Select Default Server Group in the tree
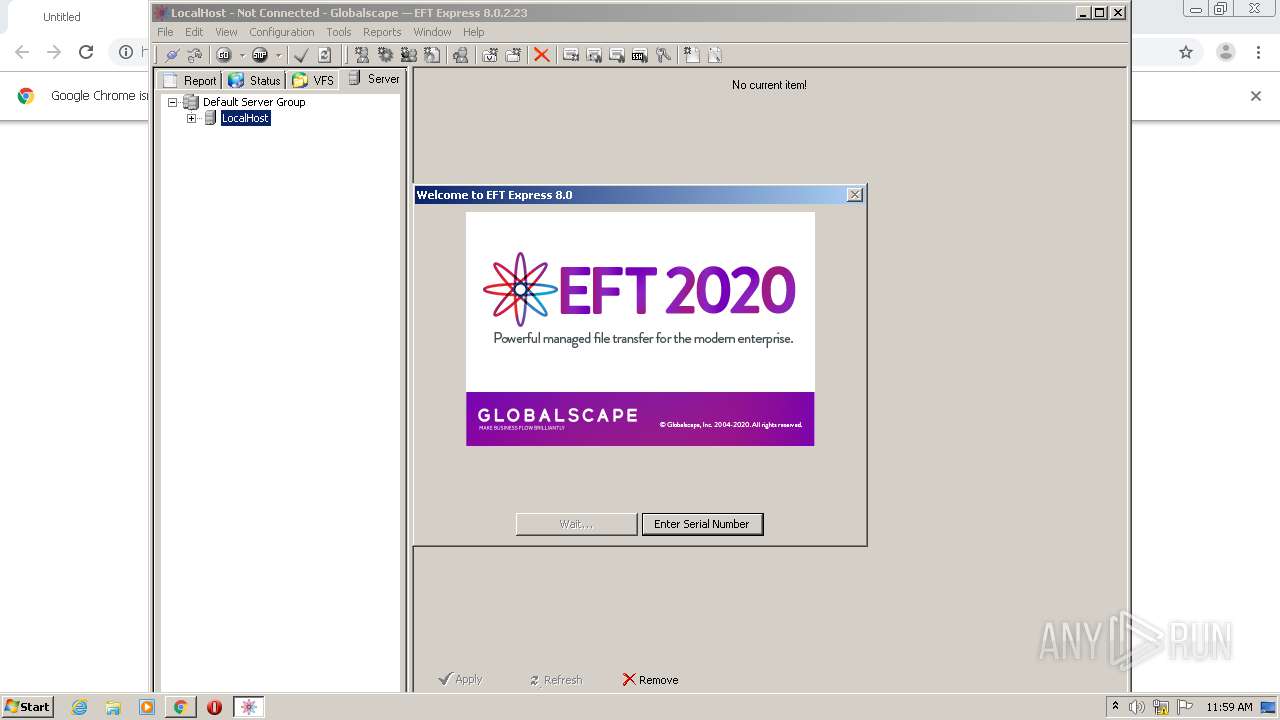Viewport: 1280px width, 720px height. (x=254, y=102)
